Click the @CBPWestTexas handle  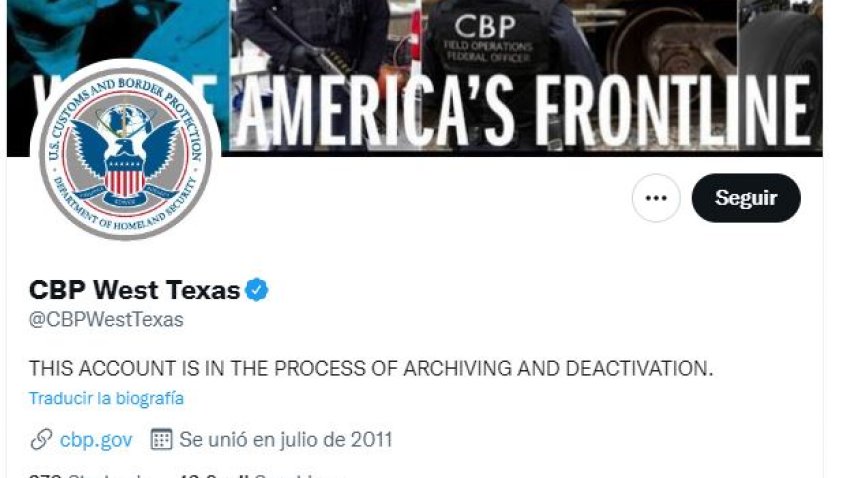pos(106,320)
